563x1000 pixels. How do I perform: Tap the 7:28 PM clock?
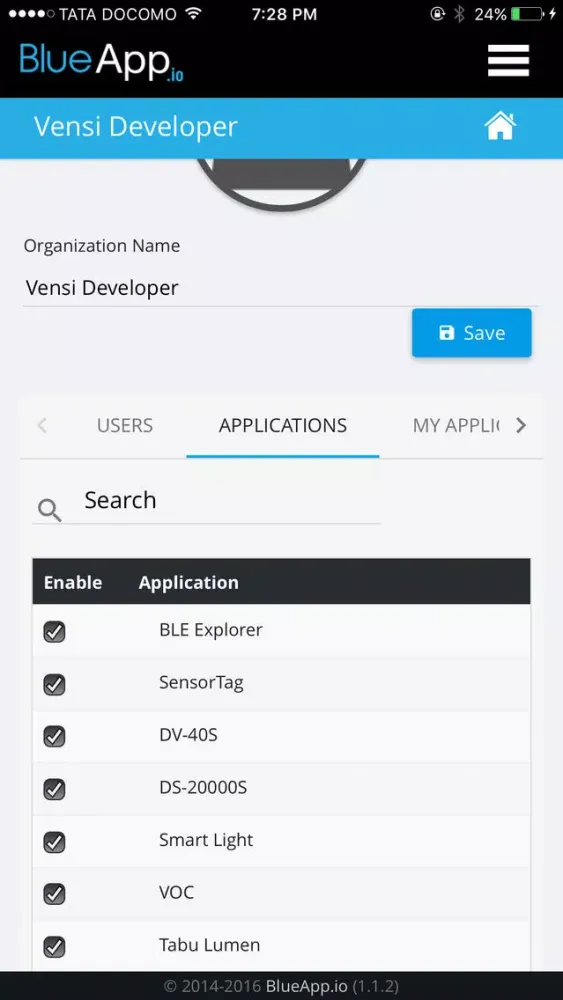point(284,15)
